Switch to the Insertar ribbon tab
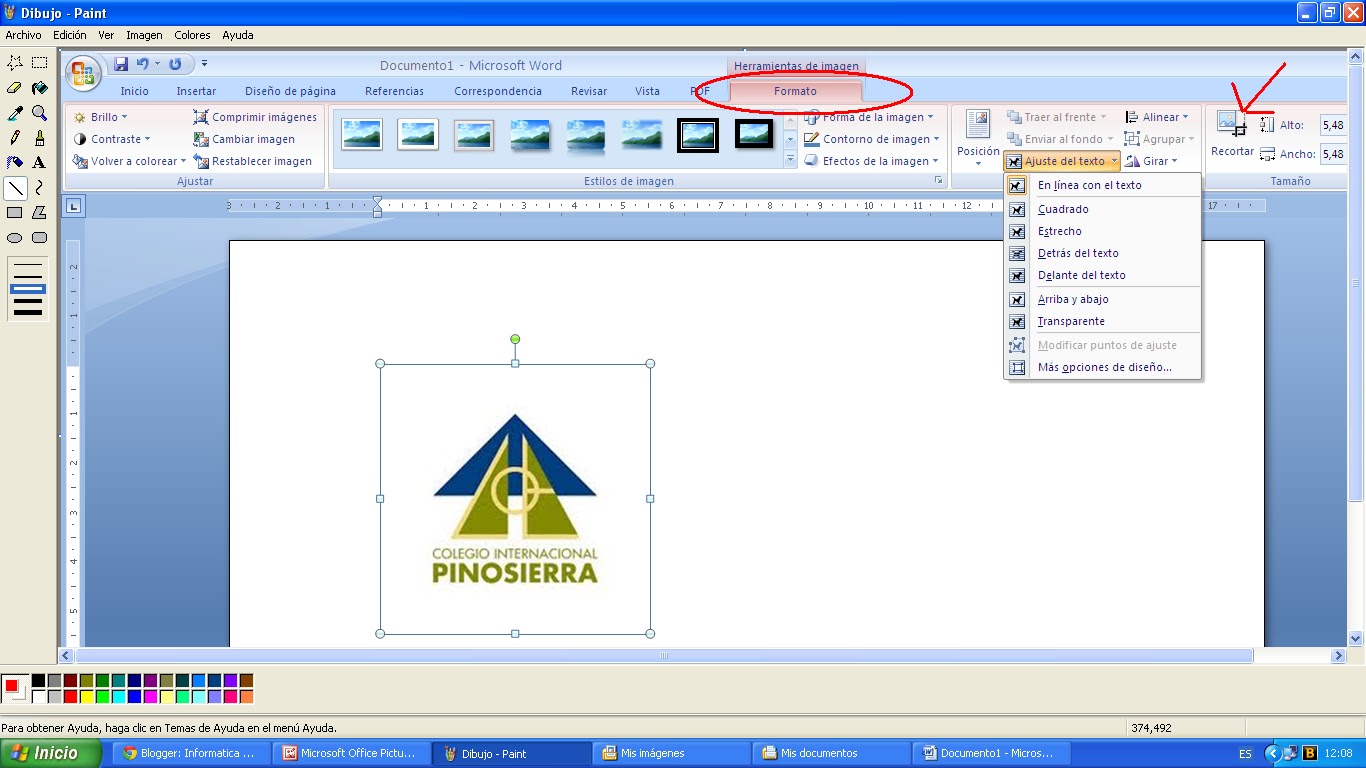Image resolution: width=1366 pixels, height=768 pixels. point(196,91)
